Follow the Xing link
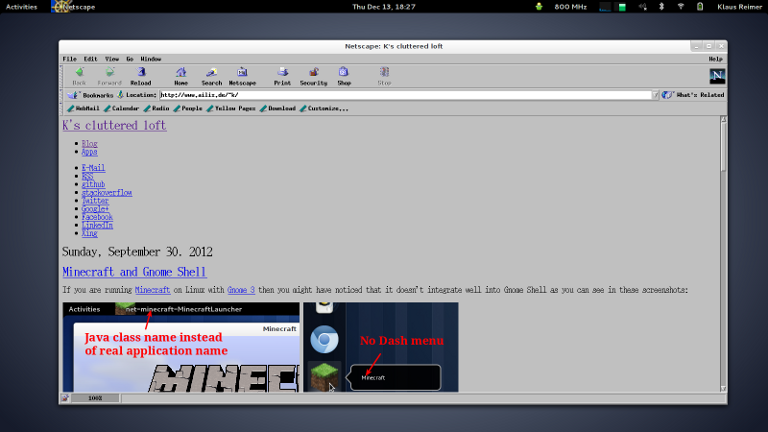 pyautogui.click(x=90, y=234)
